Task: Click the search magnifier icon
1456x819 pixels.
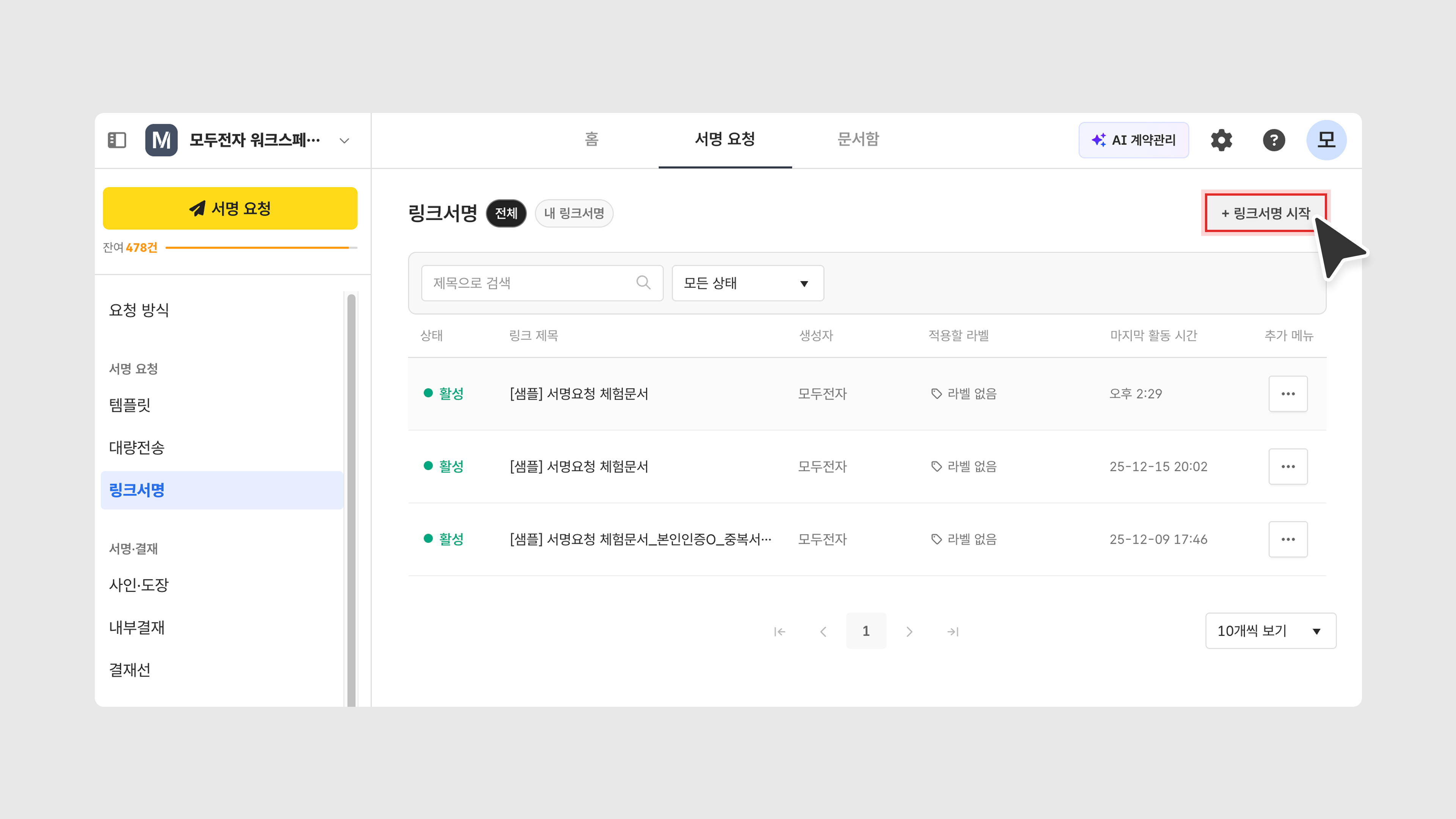Action: 643,282
